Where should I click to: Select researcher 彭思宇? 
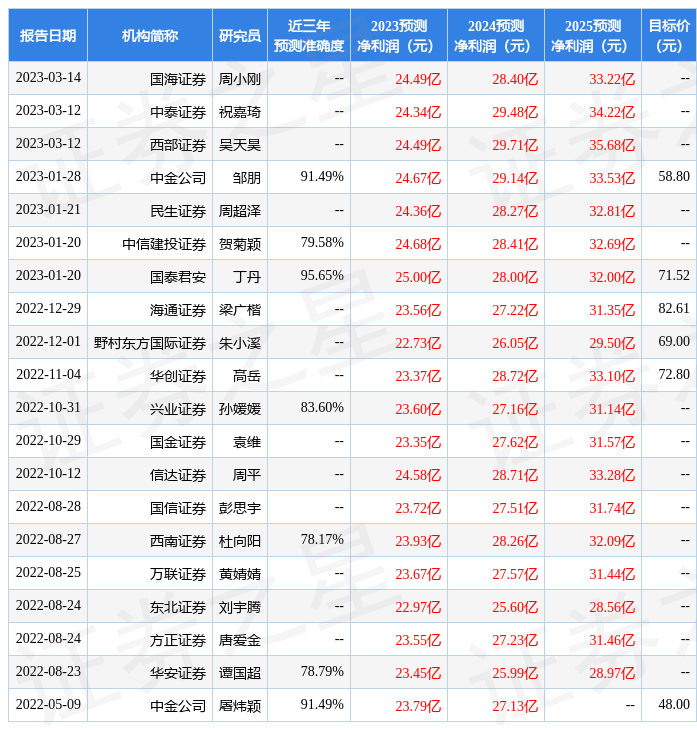point(240,508)
